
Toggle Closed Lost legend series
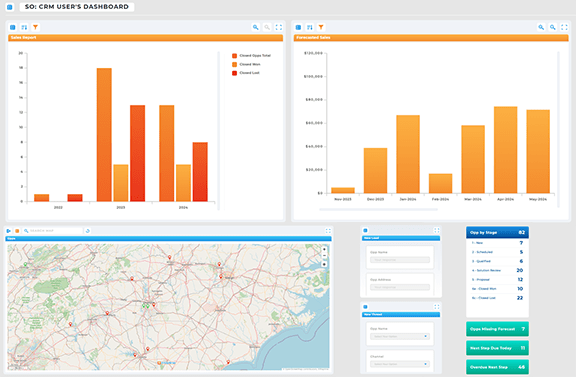click(x=246, y=73)
